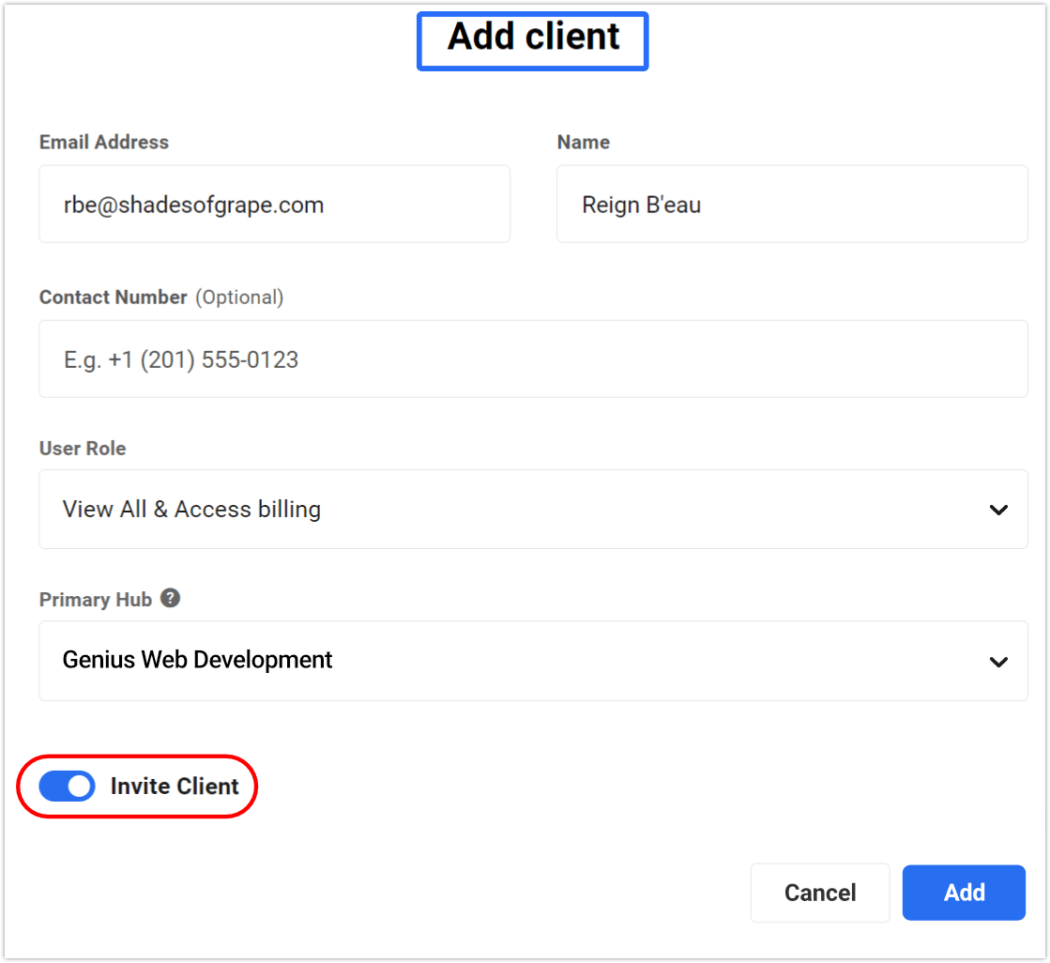Click the Email Address label
Viewport: 1050px width, 963px height.
[x=104, y=142]
